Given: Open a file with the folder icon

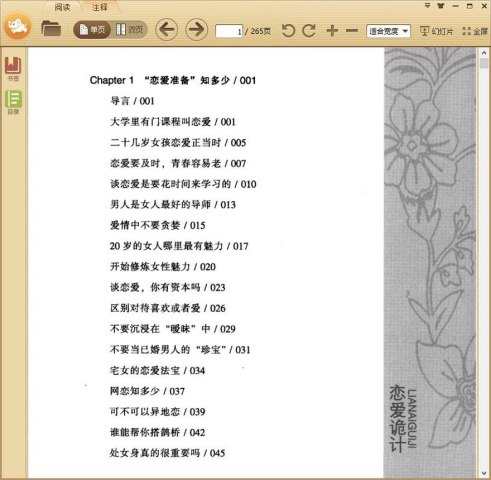Looking at the screenshot, I should 51,28.
